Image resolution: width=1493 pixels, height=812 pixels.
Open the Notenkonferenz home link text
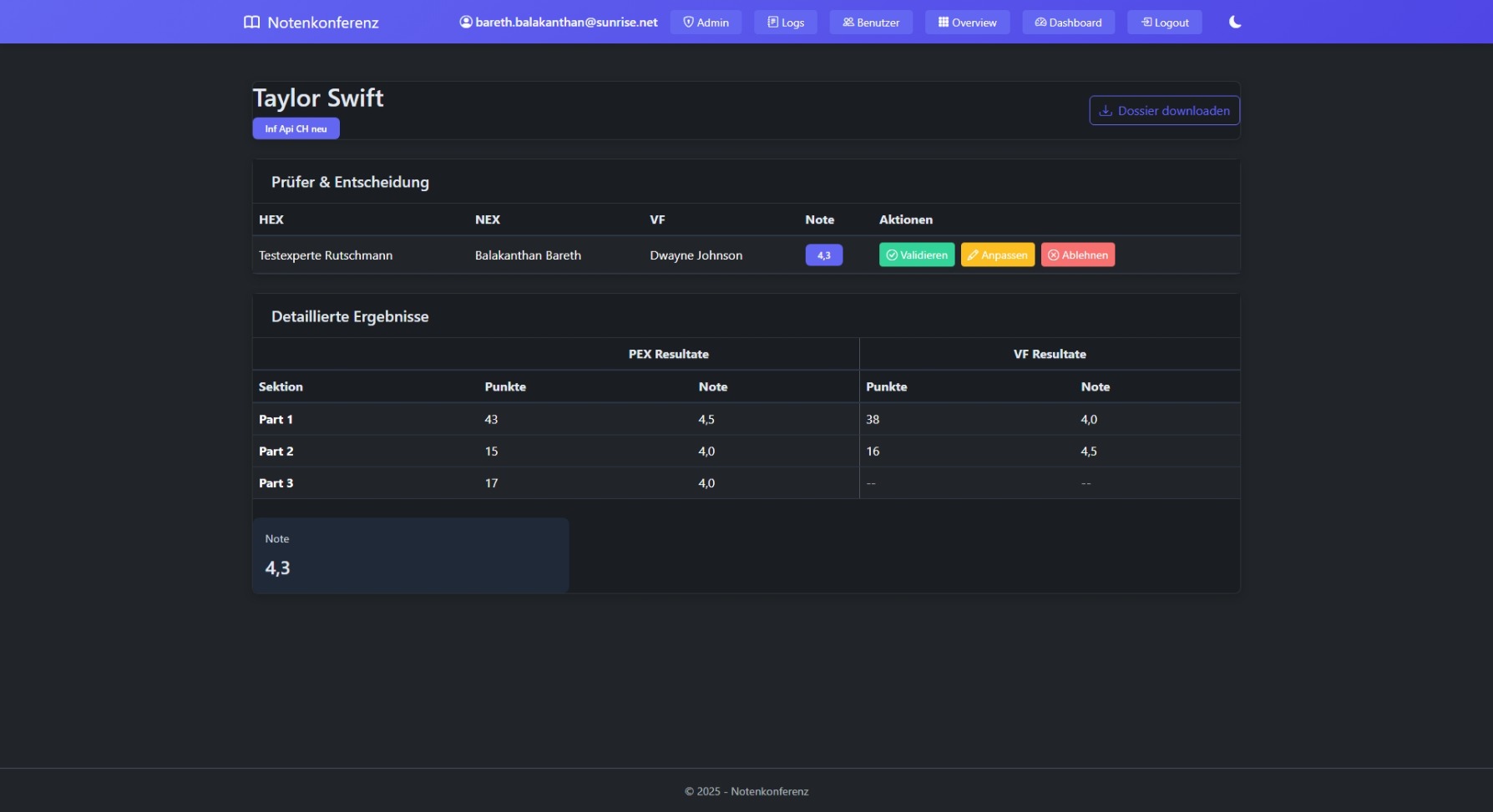[x=322, y=23]
